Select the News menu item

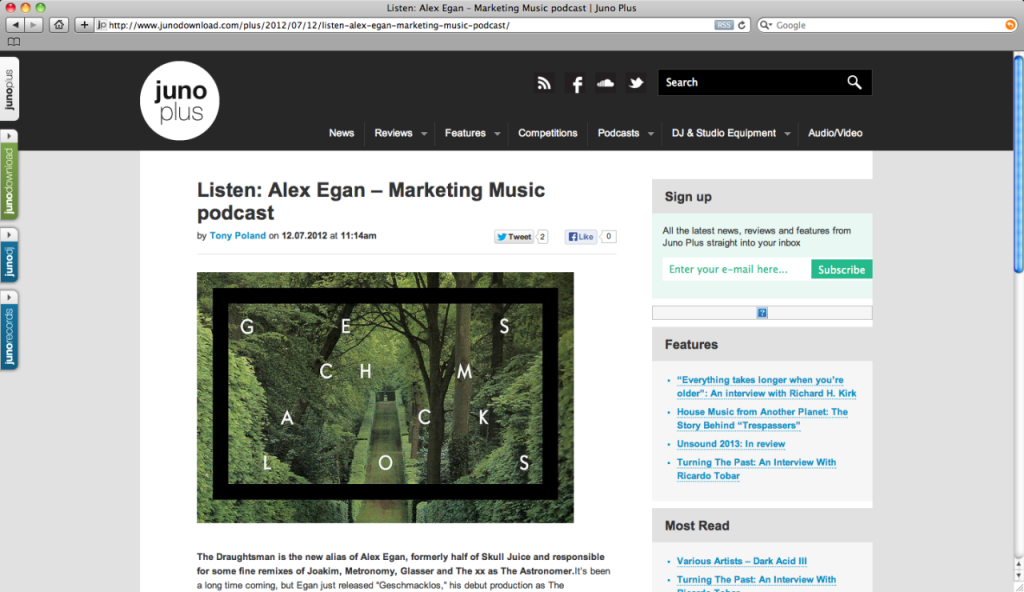[341, 133]
